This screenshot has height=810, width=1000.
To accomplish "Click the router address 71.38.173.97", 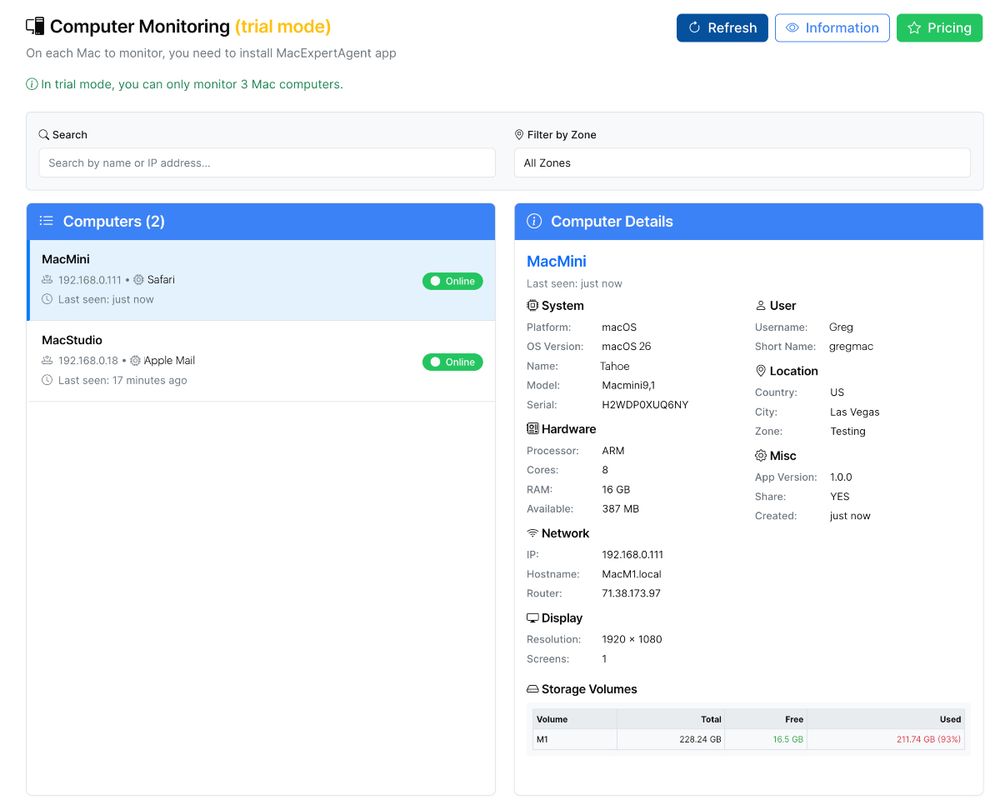I will coord(631,593).
